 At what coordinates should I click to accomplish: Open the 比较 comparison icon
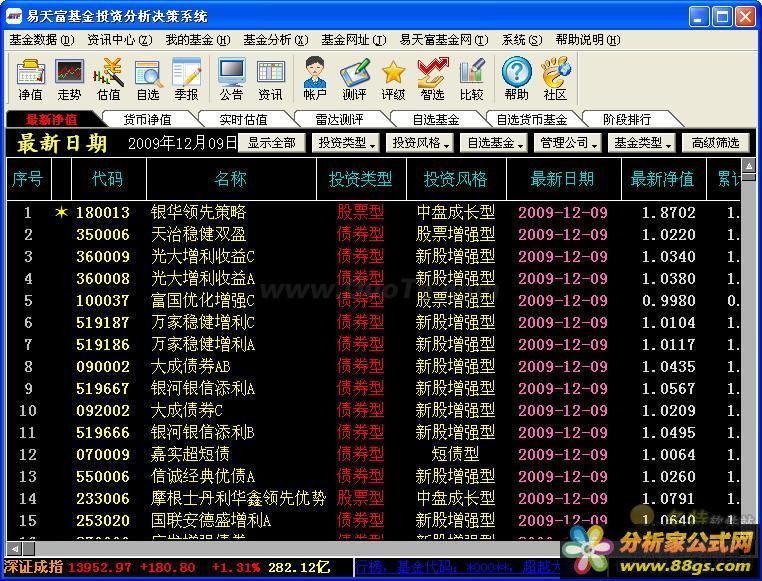coord(471,79)
